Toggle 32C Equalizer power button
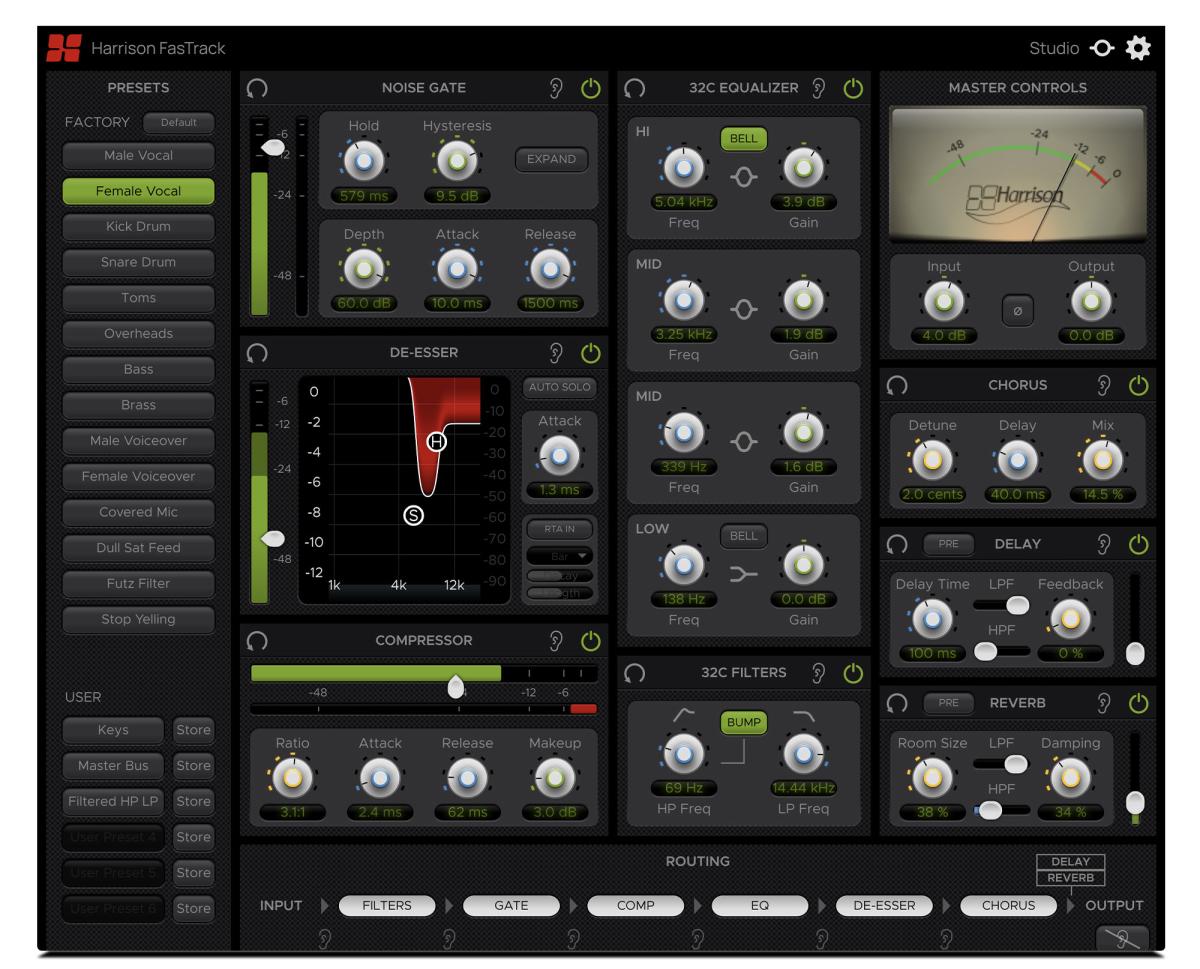Viewport: 1200px width, 969px height. (x=853, y=89)
